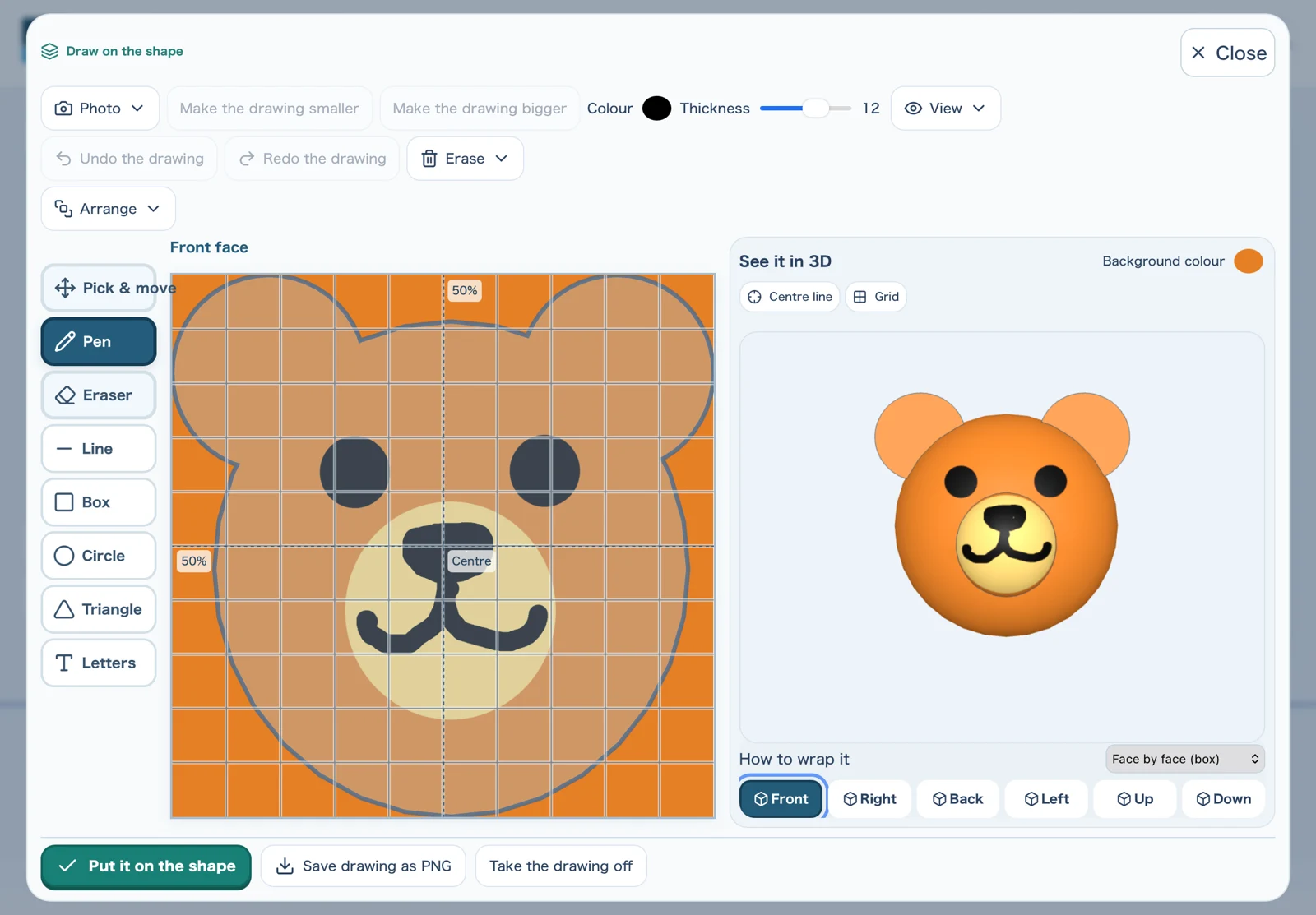Switch to the Back face
The height and width of the screenshot is (915, 1316).
tap(958, 799)
